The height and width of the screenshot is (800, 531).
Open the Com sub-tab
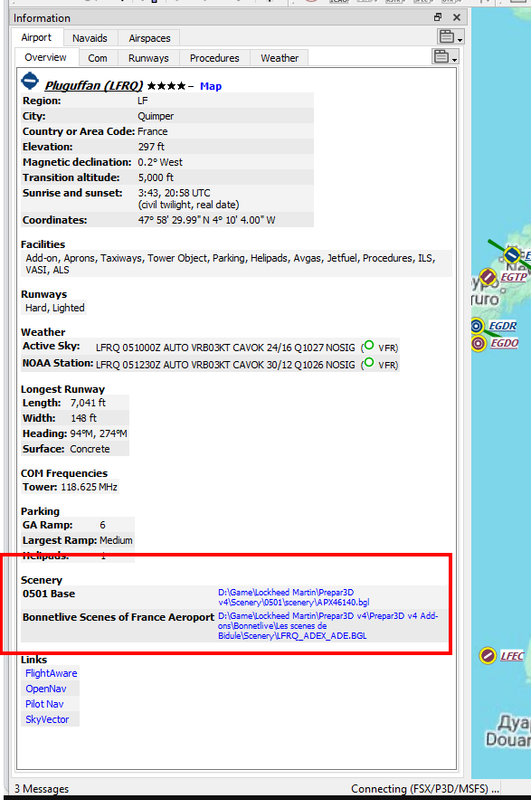tap(97, 58)
